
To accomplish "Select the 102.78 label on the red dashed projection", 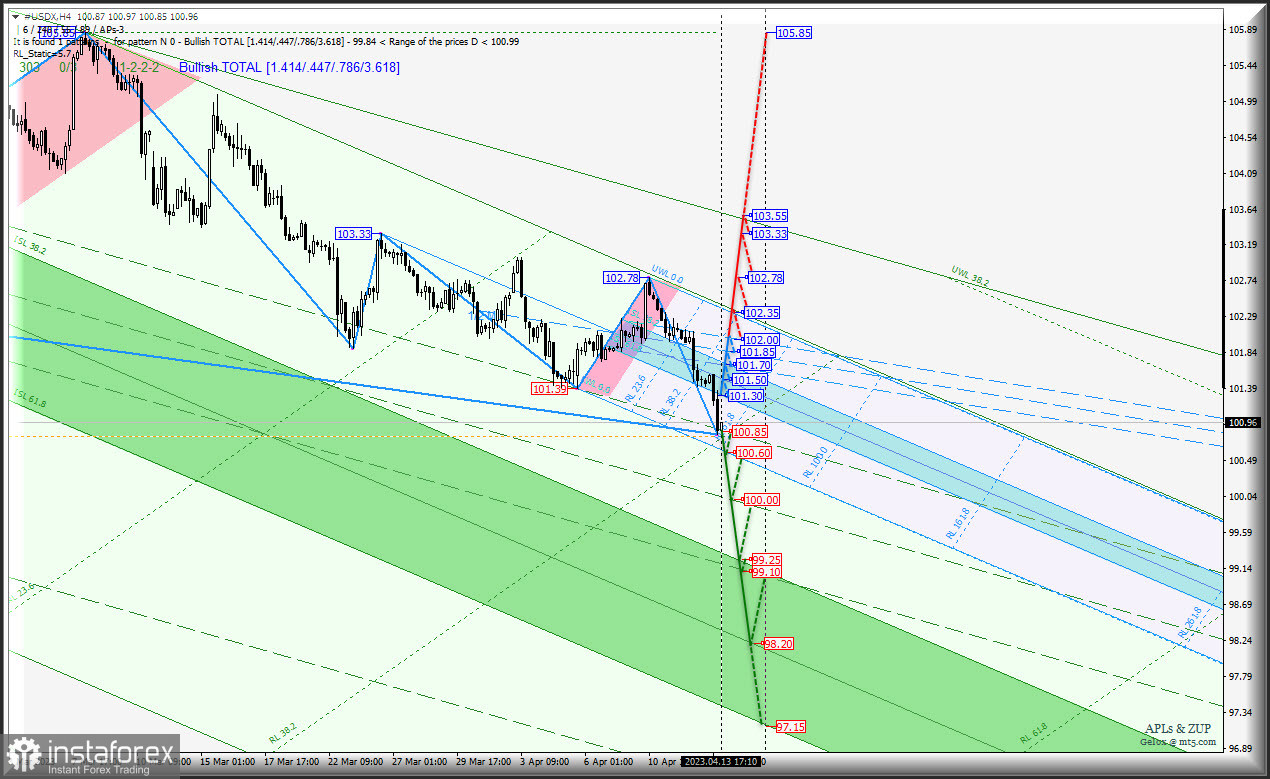I will click(x=765, y=278).
